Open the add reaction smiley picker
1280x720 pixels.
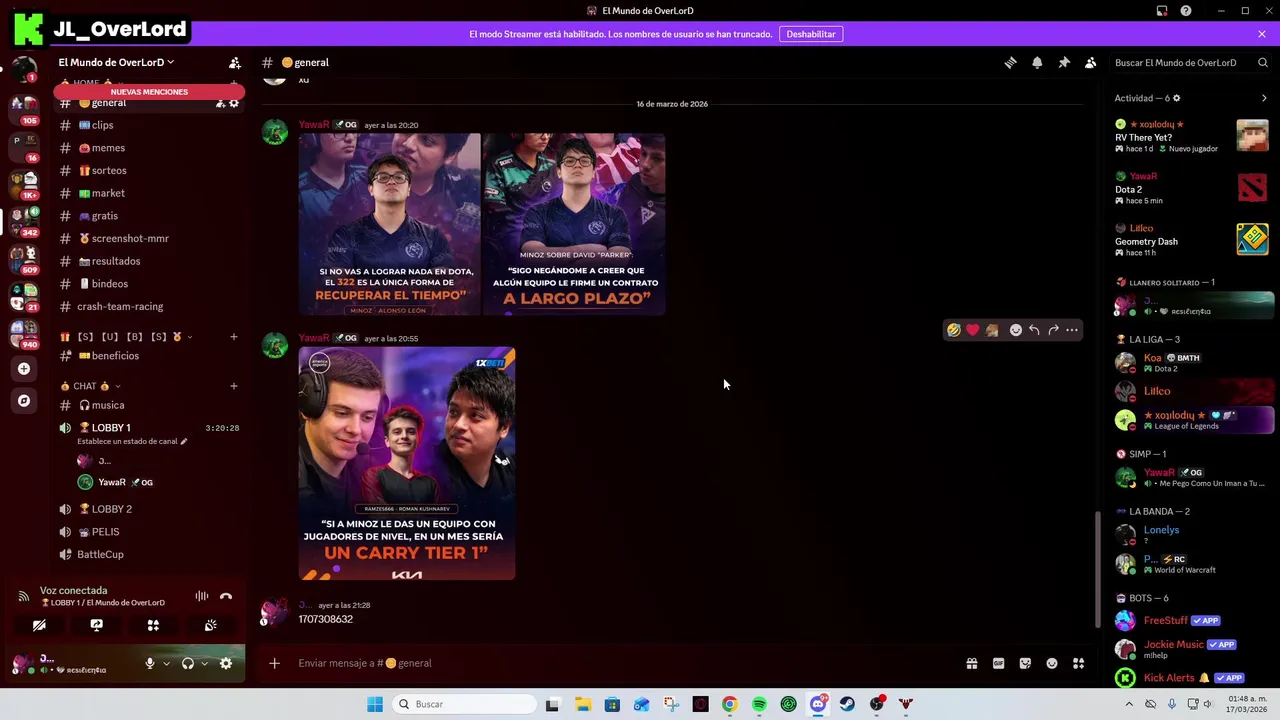[1016, 330]
